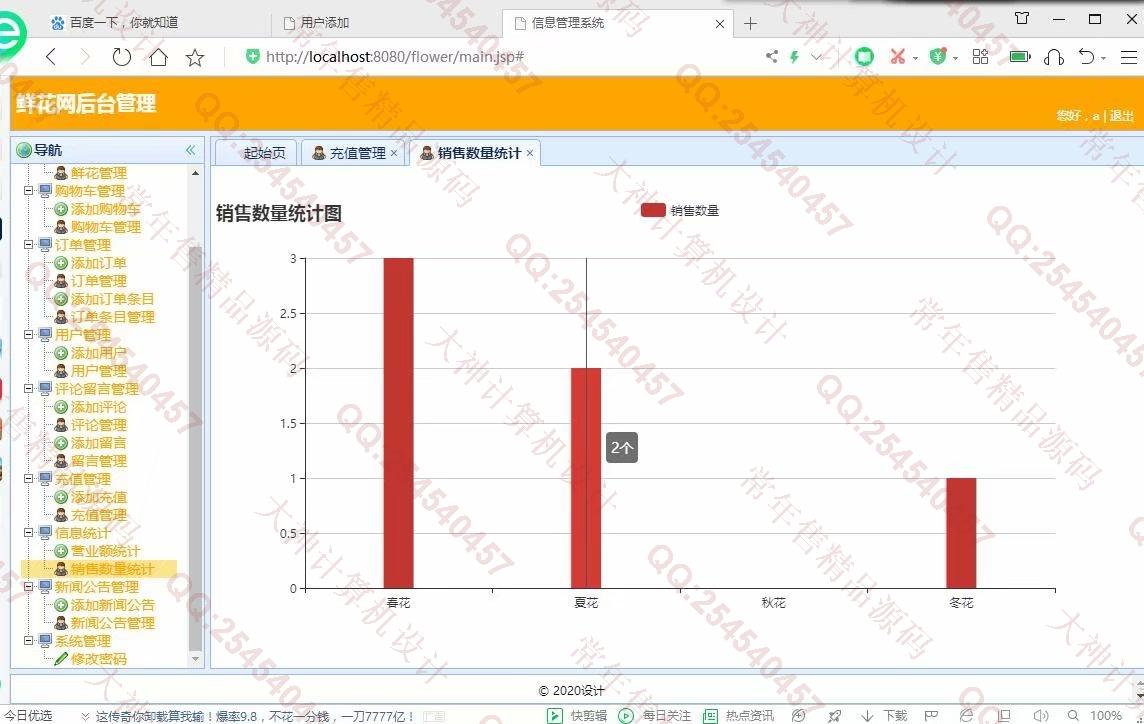Collapse the 充值管理 tree node

point(28,479)
